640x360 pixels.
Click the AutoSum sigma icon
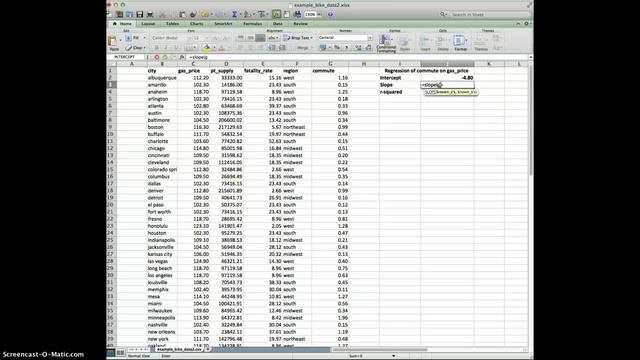pyautogui.click(x=234, y=14)
